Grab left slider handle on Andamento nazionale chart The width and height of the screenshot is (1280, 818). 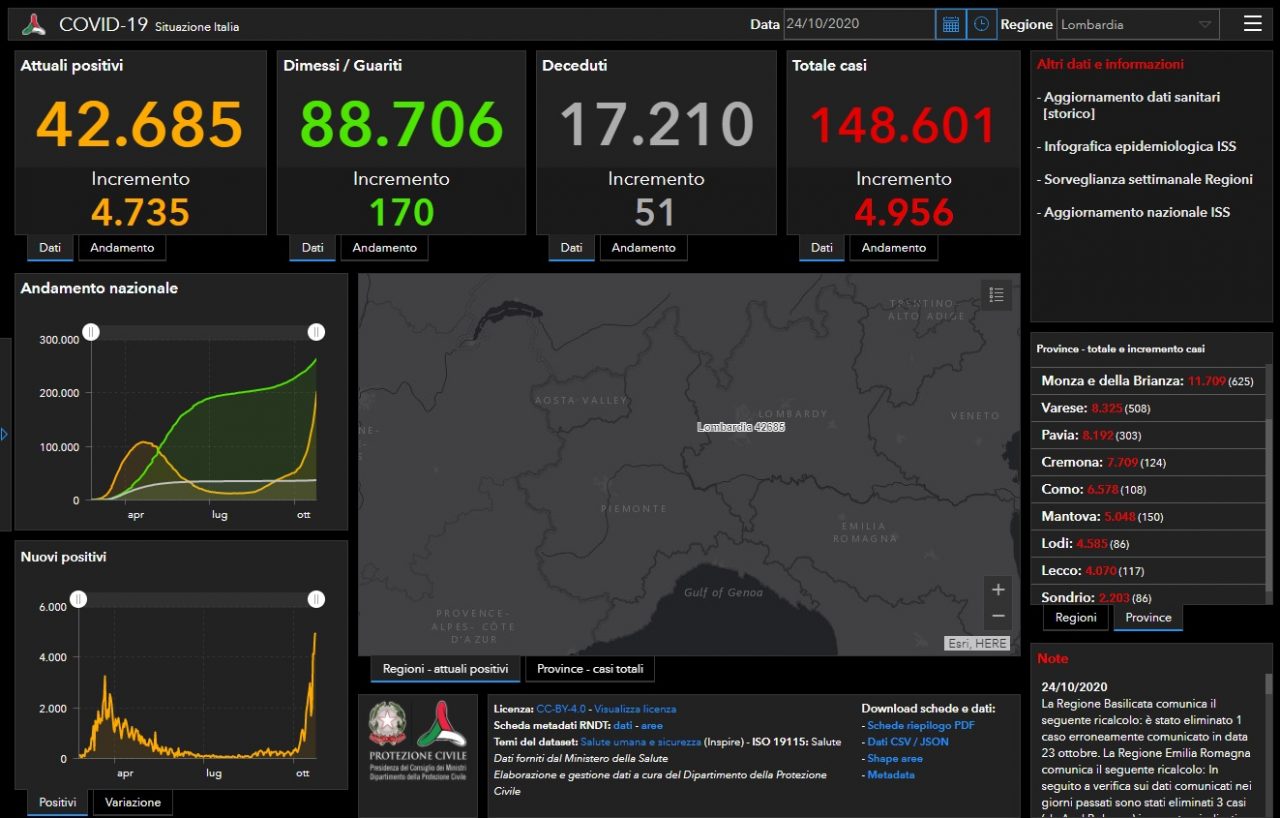91,332
